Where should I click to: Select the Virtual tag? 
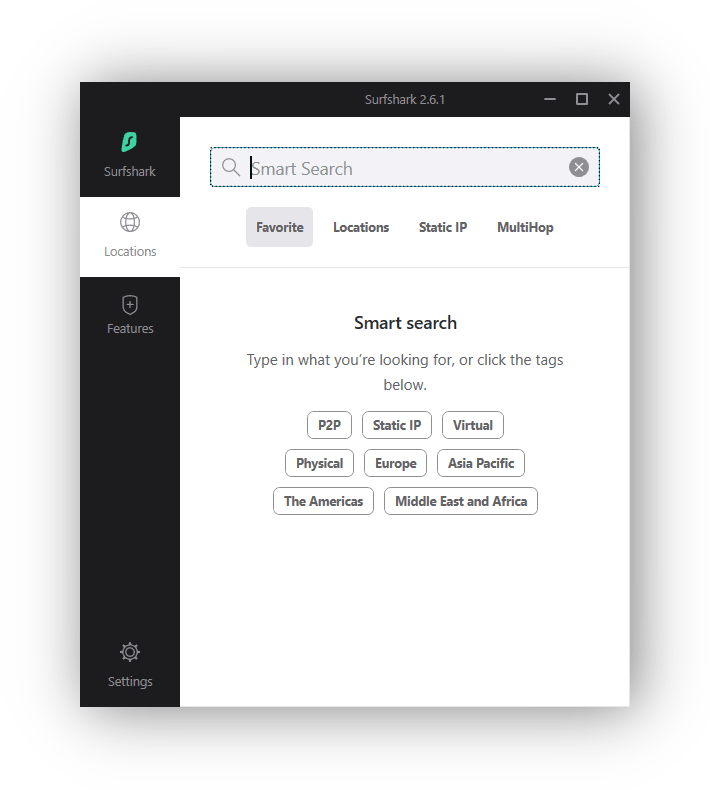(473, 425)
